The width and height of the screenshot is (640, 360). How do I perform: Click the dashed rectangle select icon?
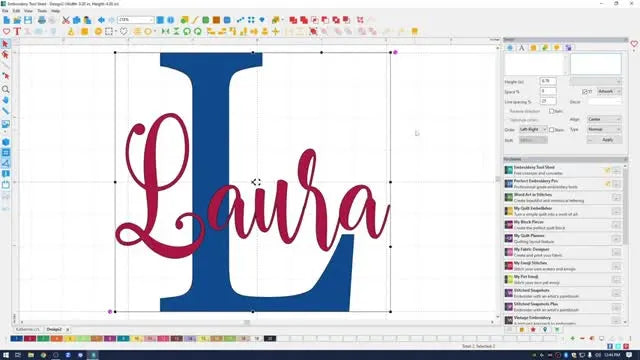click(109, 31)
